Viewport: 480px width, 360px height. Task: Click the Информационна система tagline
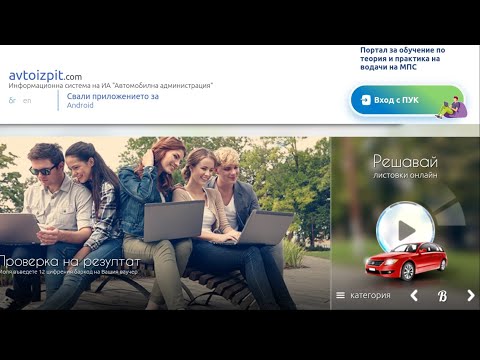[x=111, y=86]
